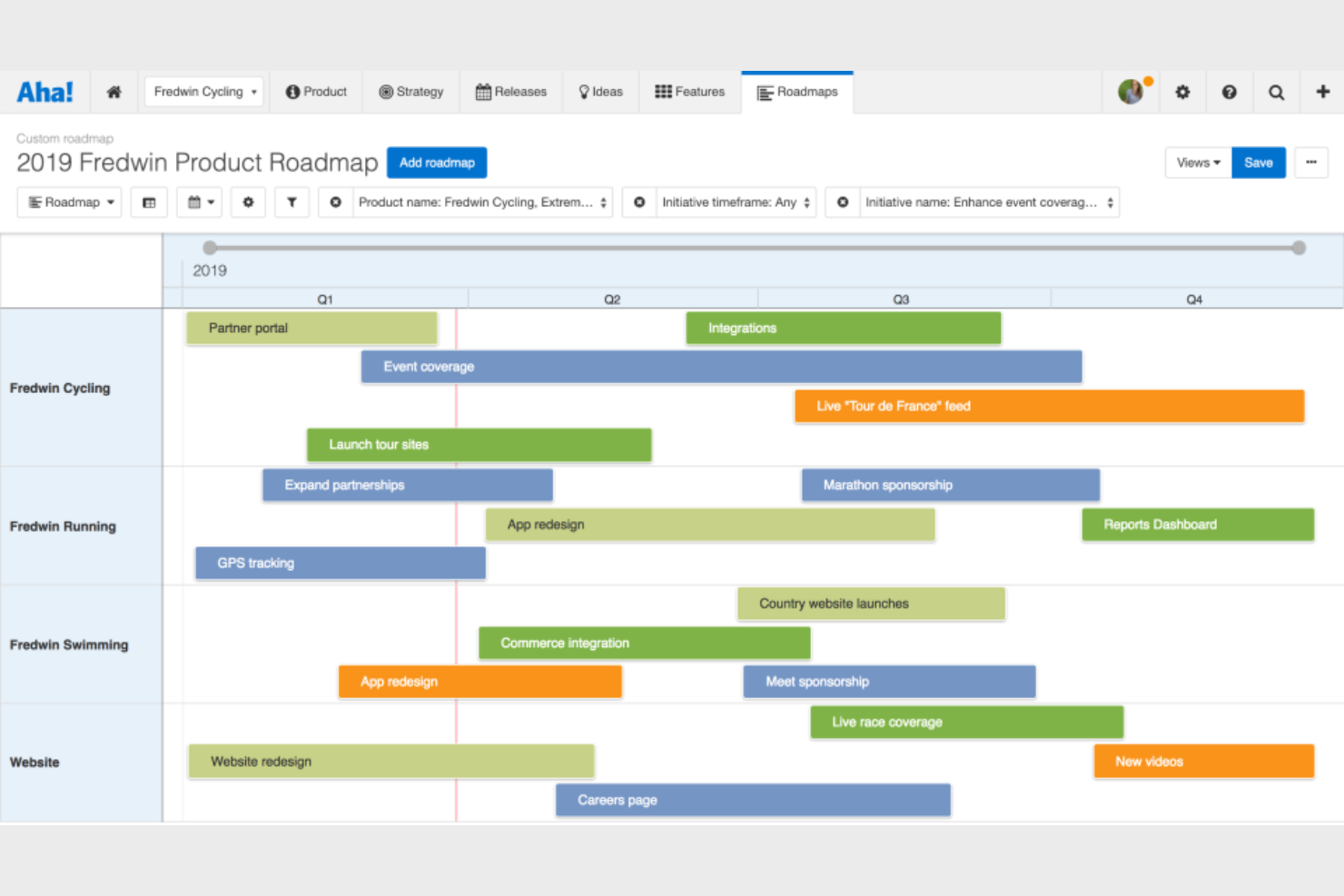Go to the home page icon
1344x896 pixels.
pos(114,92)
